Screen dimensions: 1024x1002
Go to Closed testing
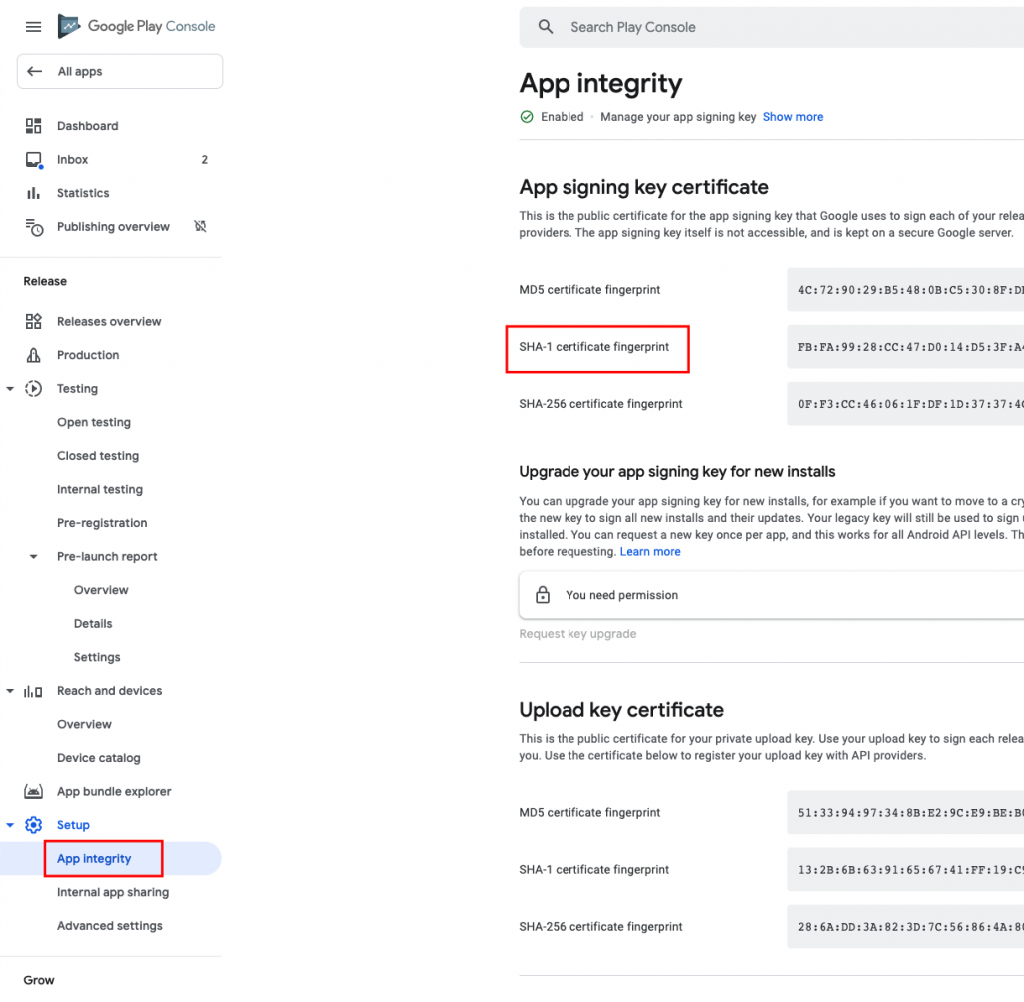[98, 456]
